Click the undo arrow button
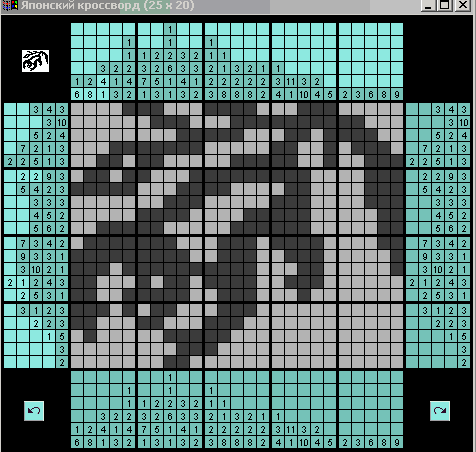The width and height of the screenshot is (476, 452). (34, 411)
